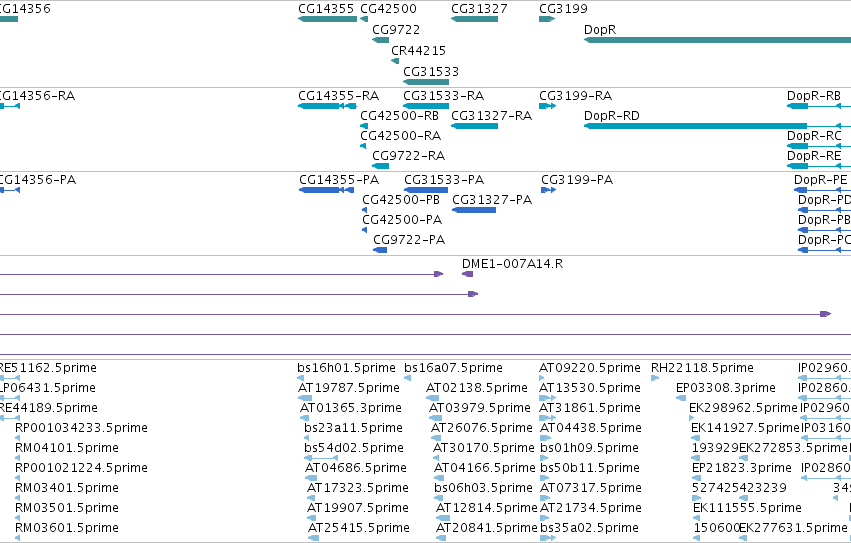
Task: Select the CG31327 gene bar
Action: [474, 19]
